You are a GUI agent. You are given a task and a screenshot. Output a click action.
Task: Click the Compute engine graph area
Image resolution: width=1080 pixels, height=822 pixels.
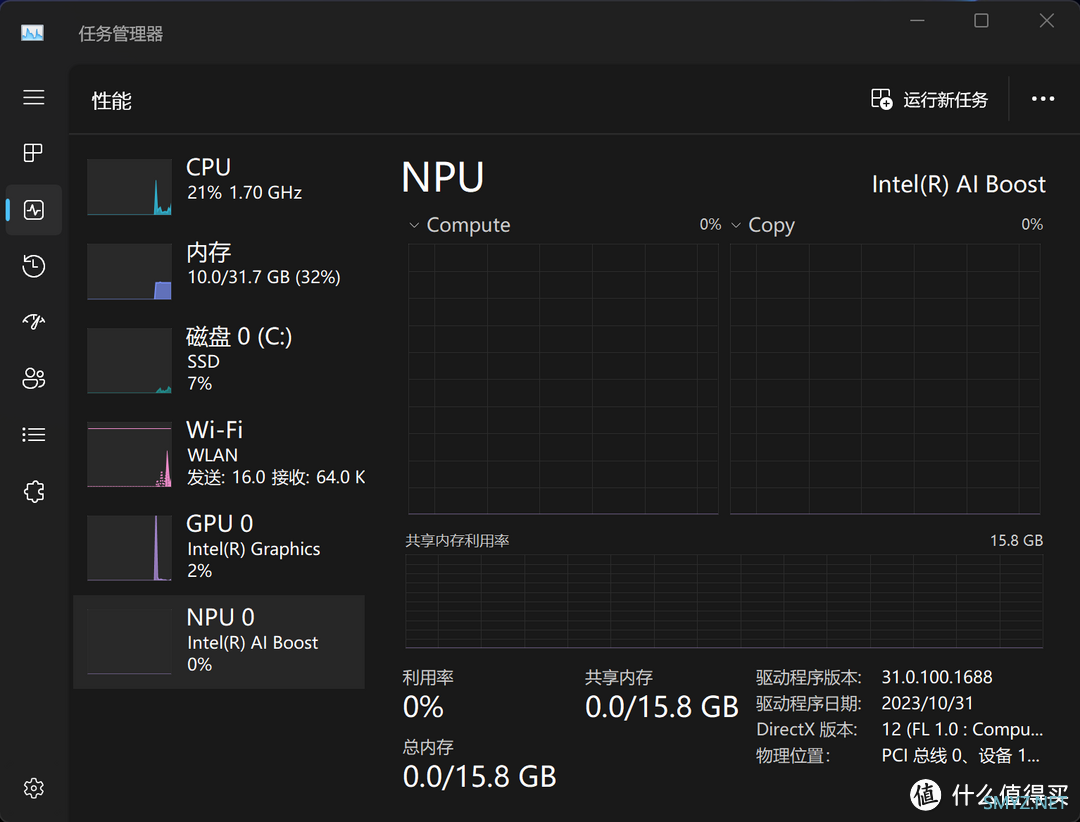[563, 379]
